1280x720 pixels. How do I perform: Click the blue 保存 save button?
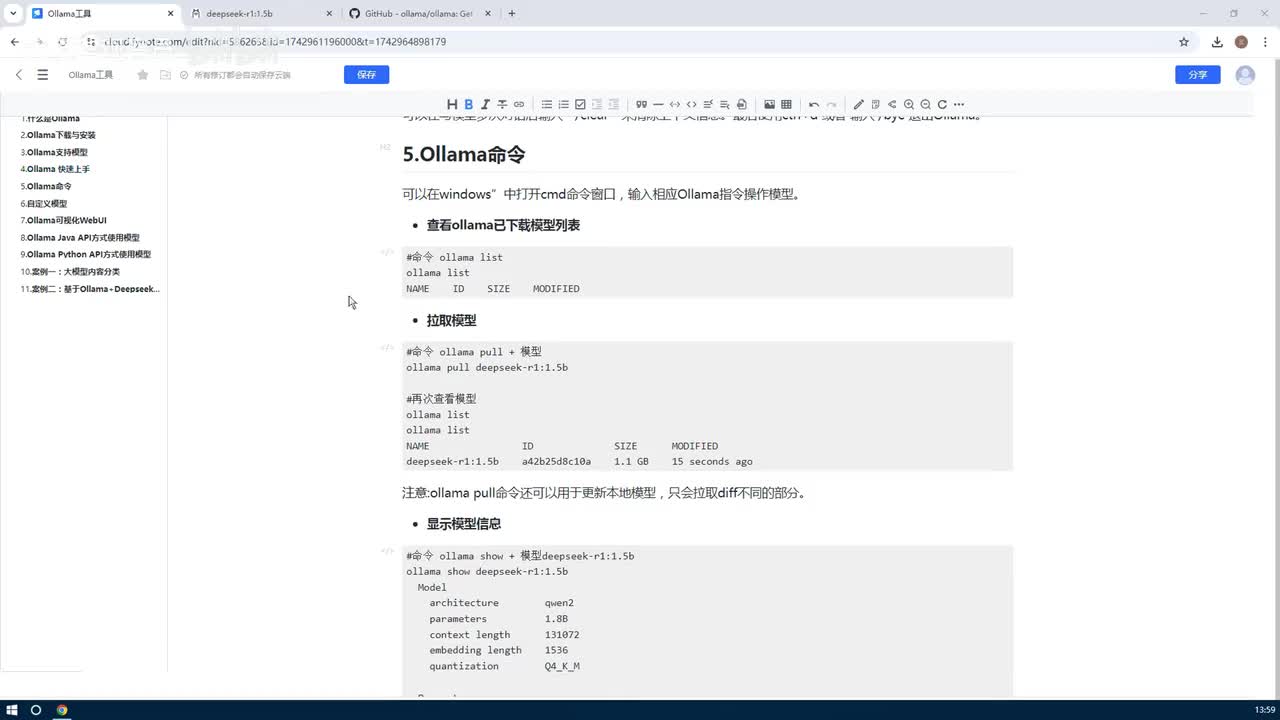(366, 75)
